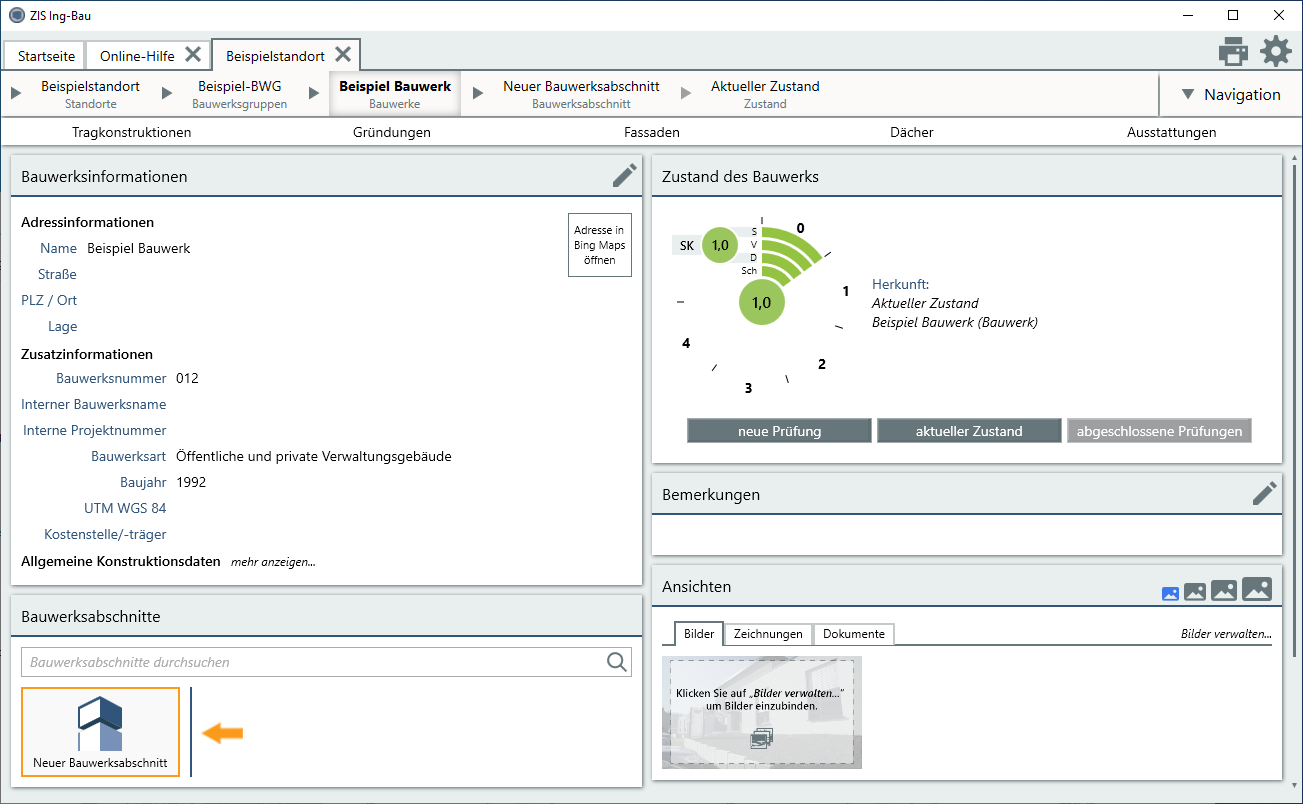The height and width of the screenshot is (804, 1303).
Task: Click the Bauwerksabschnitte durchsuchen search field
Action: pyautogui.click(x=310, y=662)
